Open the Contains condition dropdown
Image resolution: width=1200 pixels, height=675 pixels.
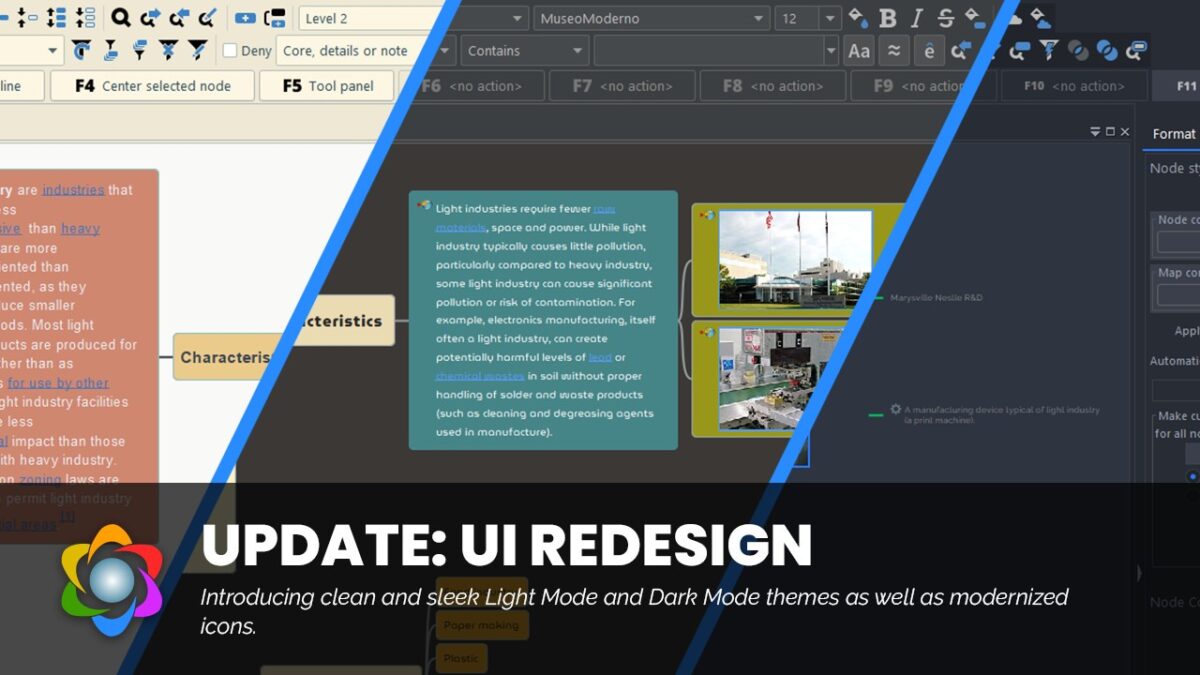(x=525, y=51)
